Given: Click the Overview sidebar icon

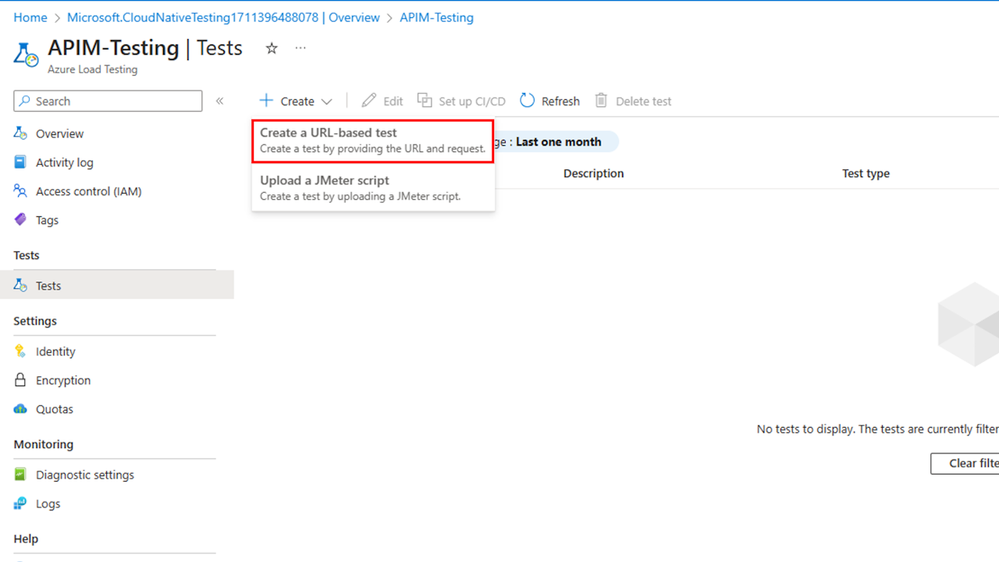Looking at the screenshot, I should coord(20,133).
